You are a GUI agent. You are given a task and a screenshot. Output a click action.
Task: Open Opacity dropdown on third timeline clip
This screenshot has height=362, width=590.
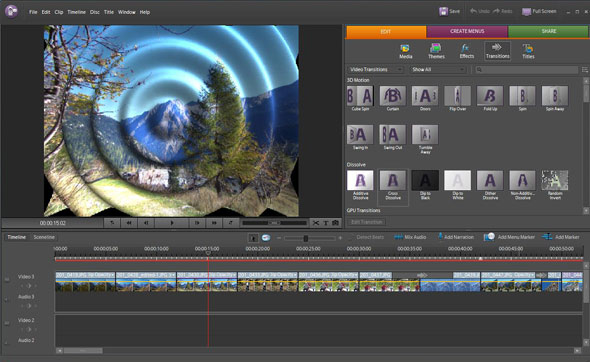click(234, 275)
